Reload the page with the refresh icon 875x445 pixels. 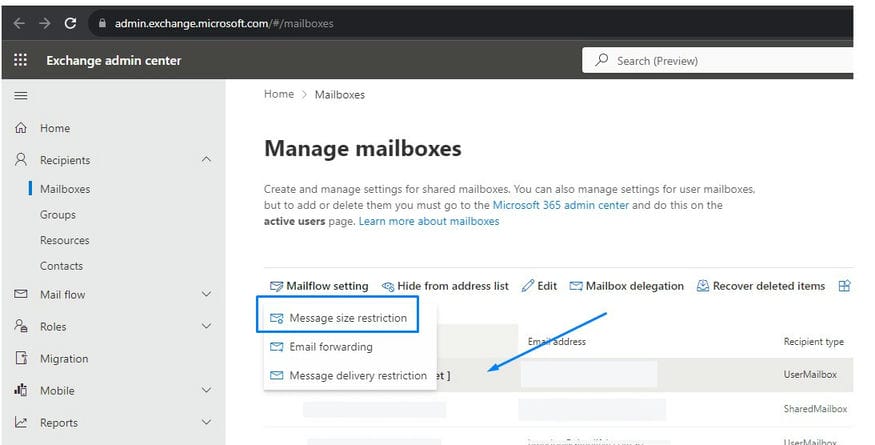tap(70, 23)
